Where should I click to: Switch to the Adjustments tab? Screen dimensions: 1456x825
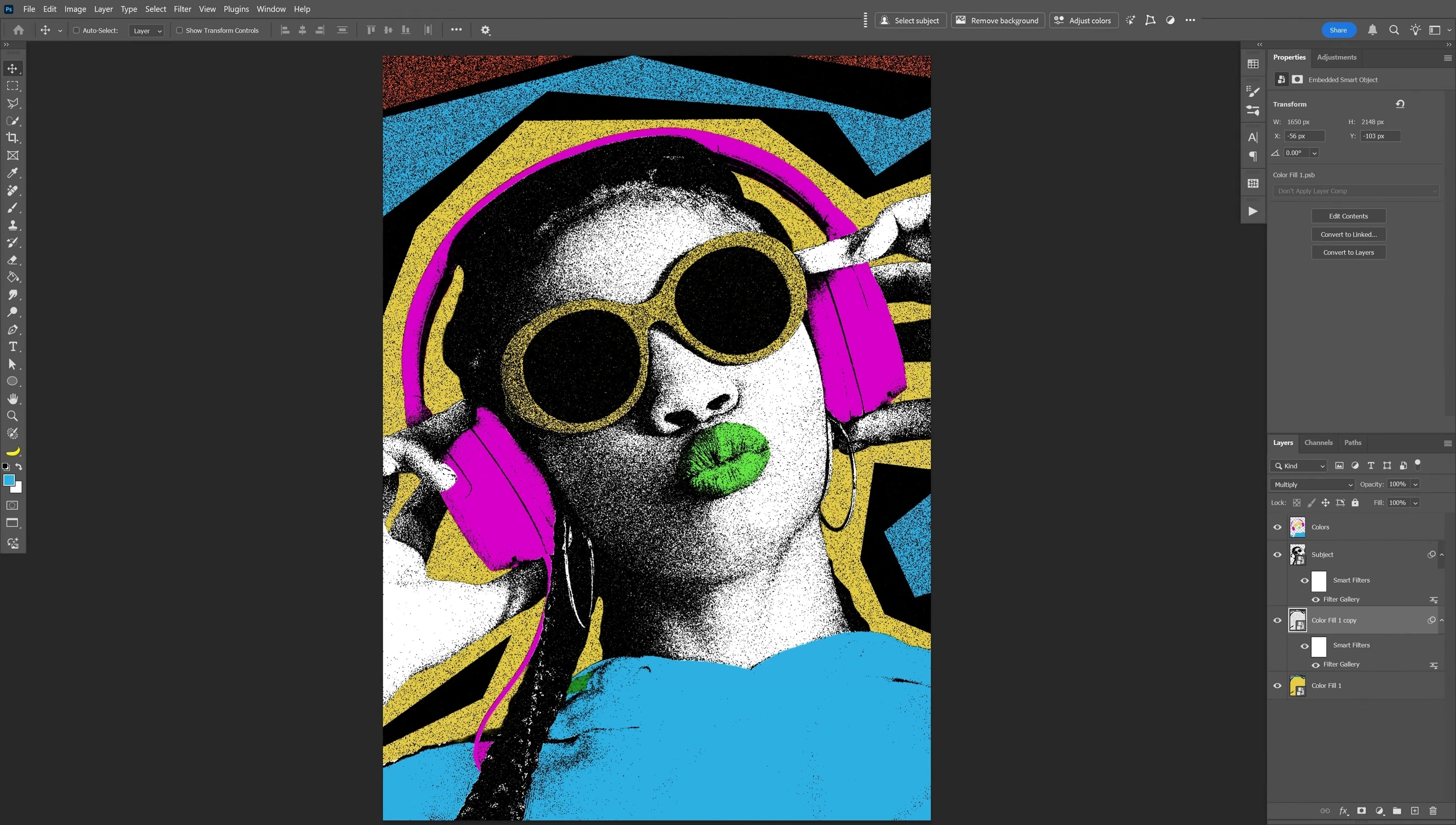(x=1336, y=57)
